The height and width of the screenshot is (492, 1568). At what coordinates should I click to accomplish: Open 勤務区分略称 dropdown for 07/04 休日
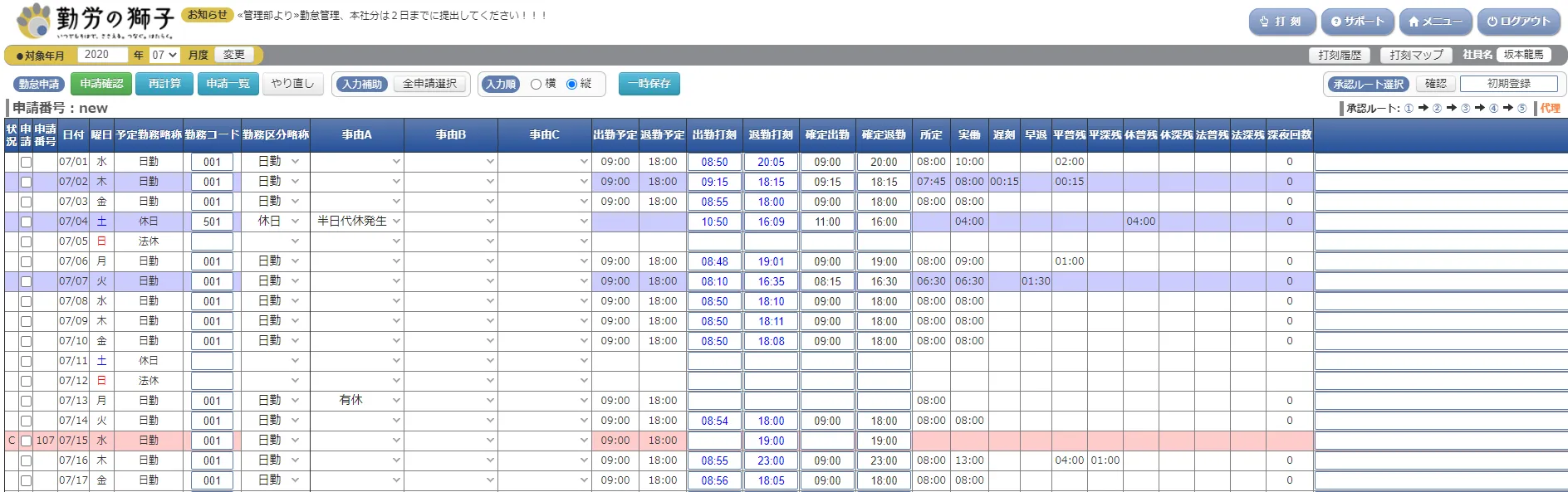276,222
